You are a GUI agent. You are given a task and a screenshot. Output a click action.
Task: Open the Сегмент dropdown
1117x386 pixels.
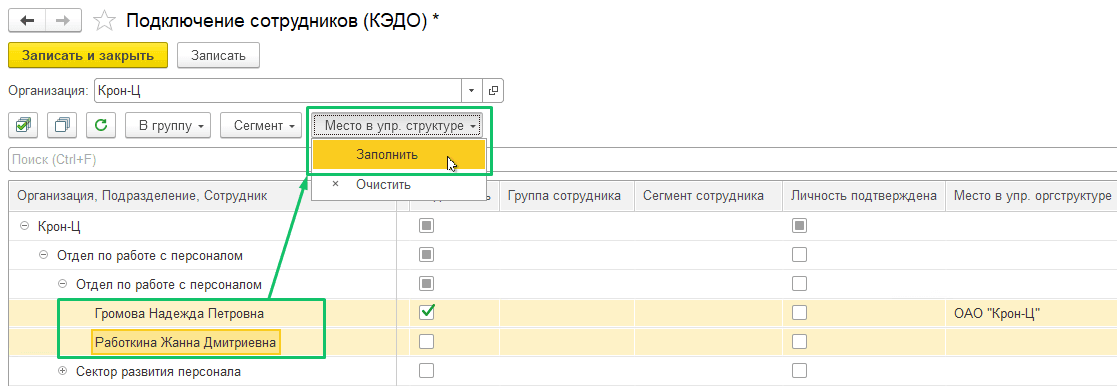point(261,125)
